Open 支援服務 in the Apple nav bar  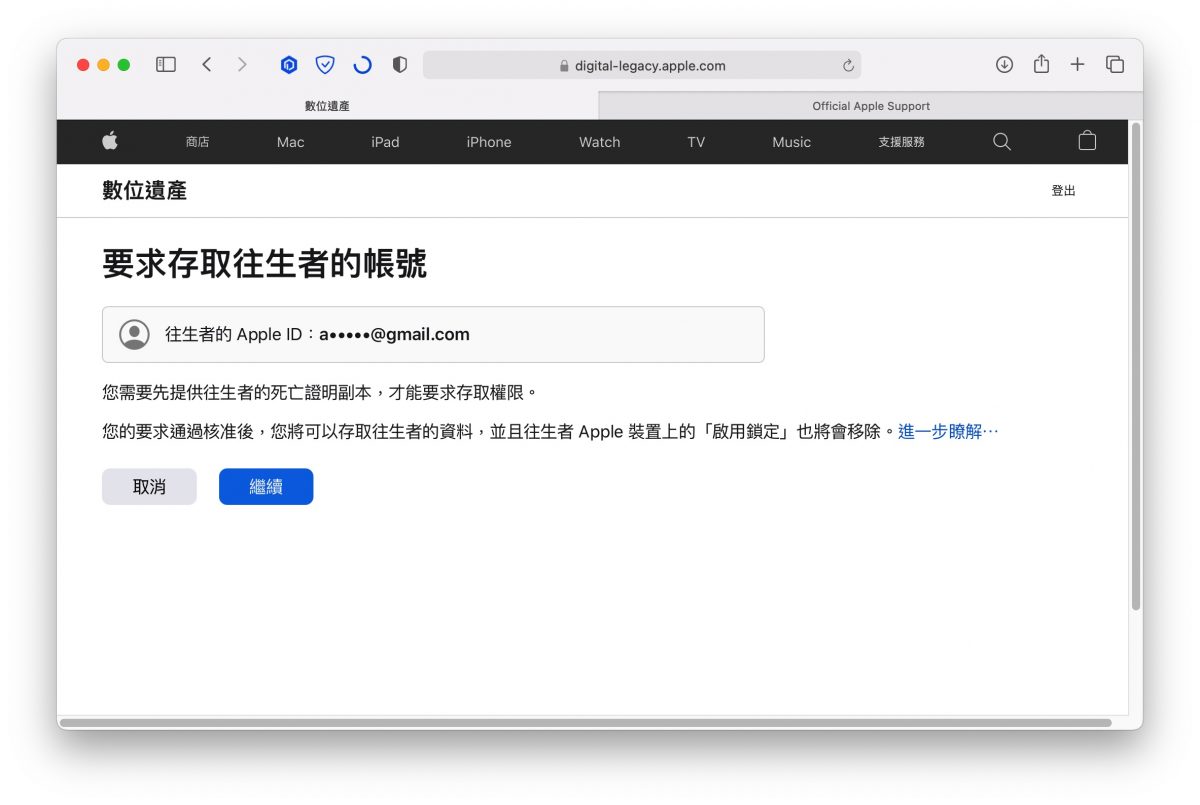point(901,142)
